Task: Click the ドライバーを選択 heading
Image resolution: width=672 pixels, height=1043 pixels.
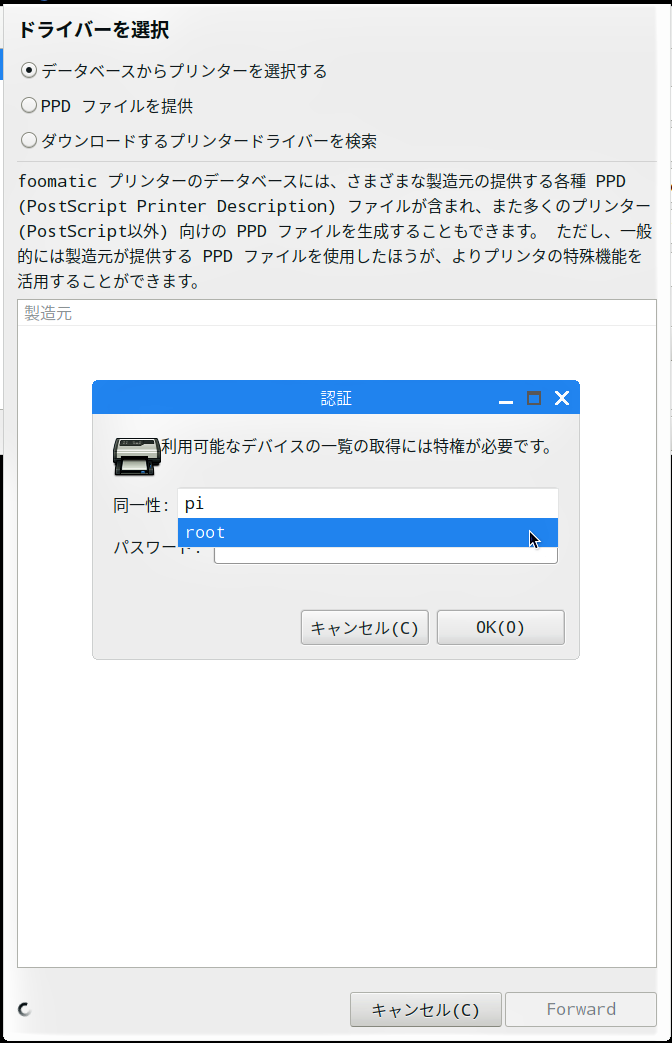Action: click(x=93, y=30)
